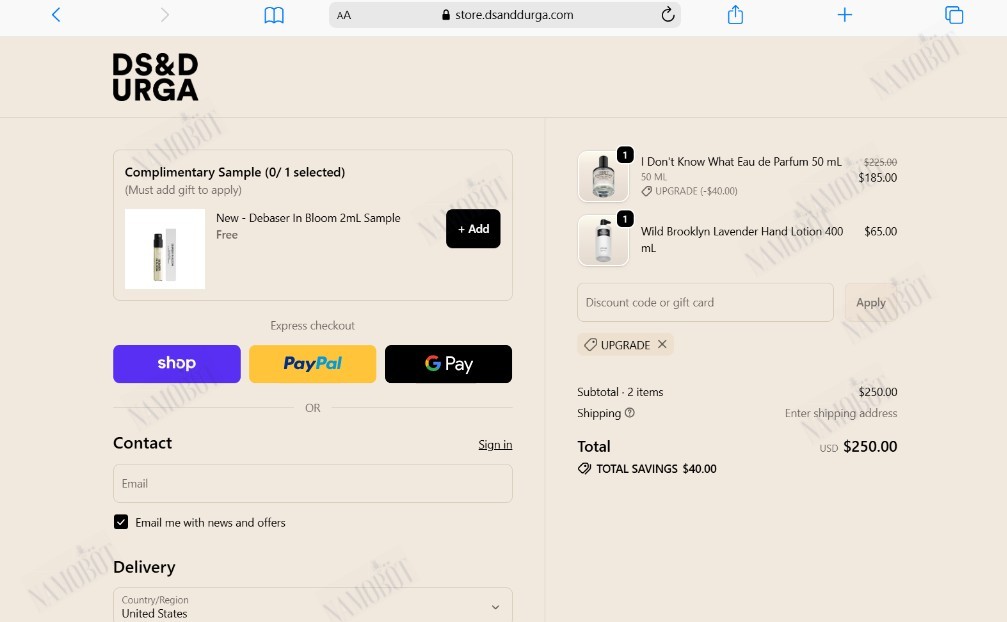Image resolution: width=1007 pixels, height=622 pixels.
Task: Click the DS&DURGA store logo
Action: click(155, 77)
